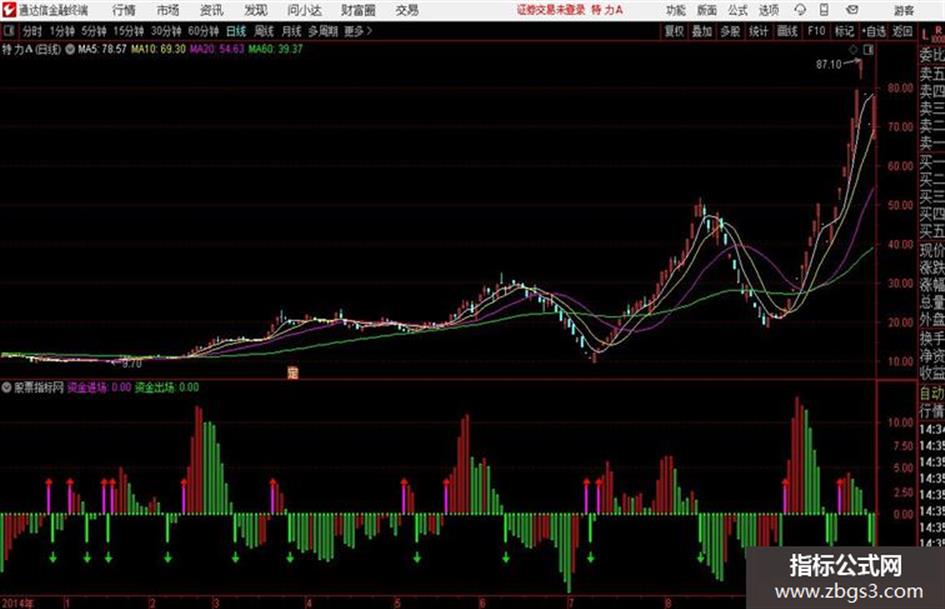The image size is (945, 609).
Task: Click the 8.70 low price label
Action: [x=132, y=364]
